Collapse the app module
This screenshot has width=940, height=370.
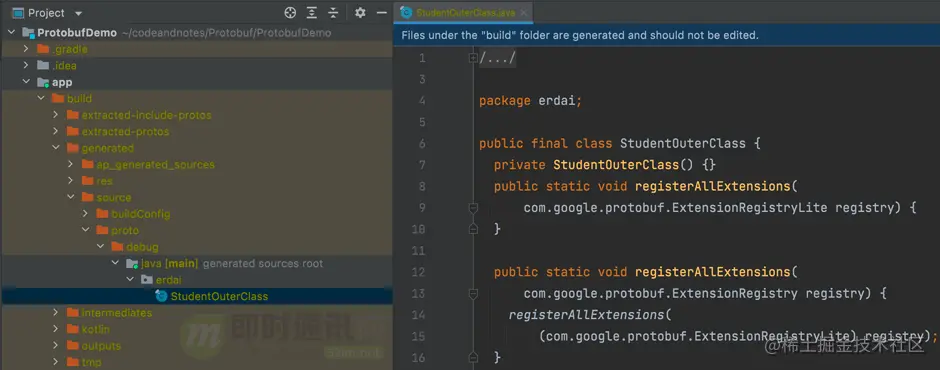pyautogui.click(x=26, y=82)
